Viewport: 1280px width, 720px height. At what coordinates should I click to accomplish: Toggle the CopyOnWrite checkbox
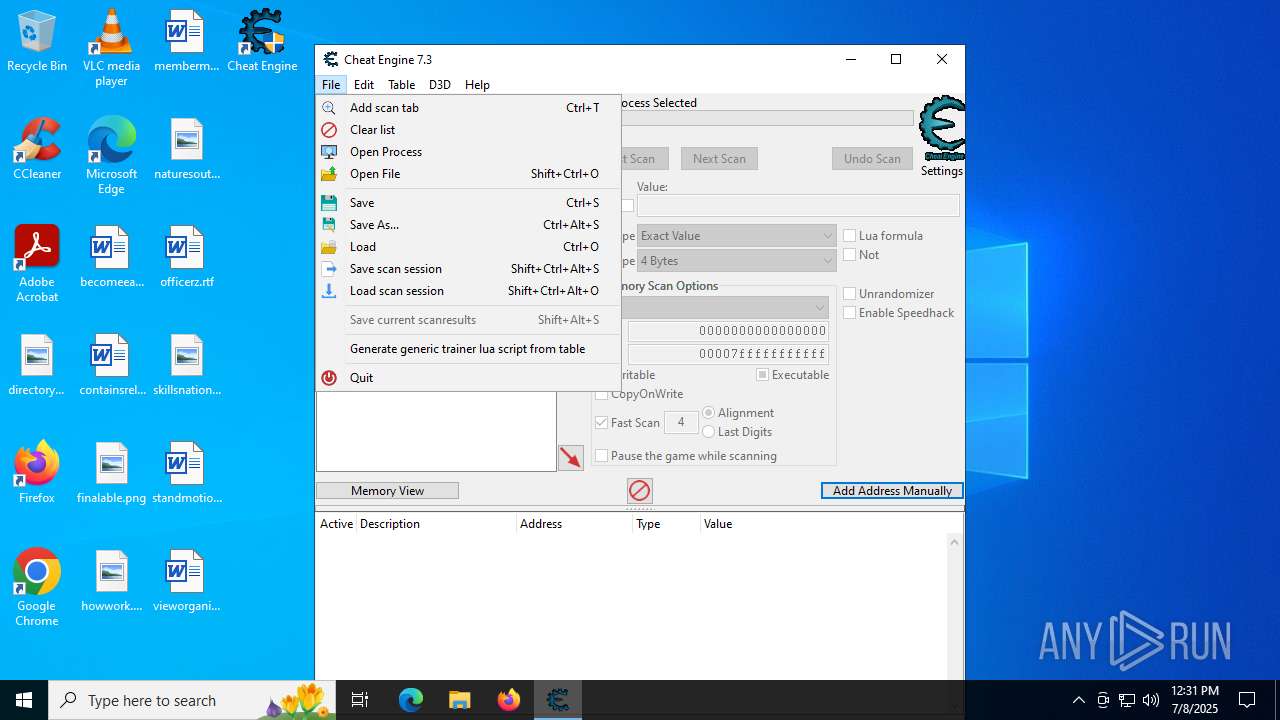coord(602,394)
